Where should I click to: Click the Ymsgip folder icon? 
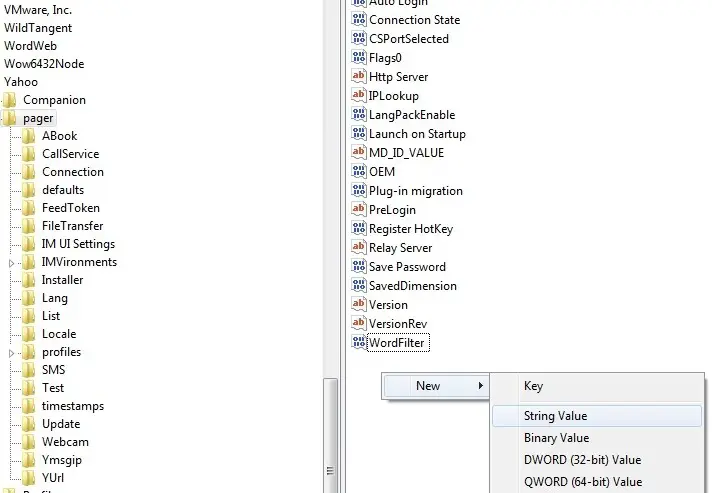point(29,460)
